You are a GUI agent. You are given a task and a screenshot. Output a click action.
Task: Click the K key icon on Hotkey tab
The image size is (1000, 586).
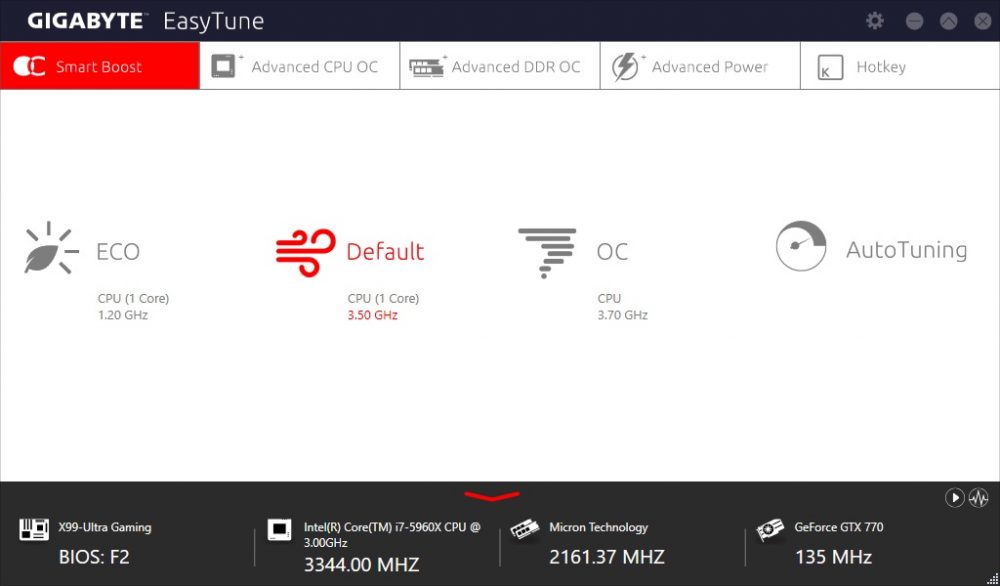coord(830,67)
